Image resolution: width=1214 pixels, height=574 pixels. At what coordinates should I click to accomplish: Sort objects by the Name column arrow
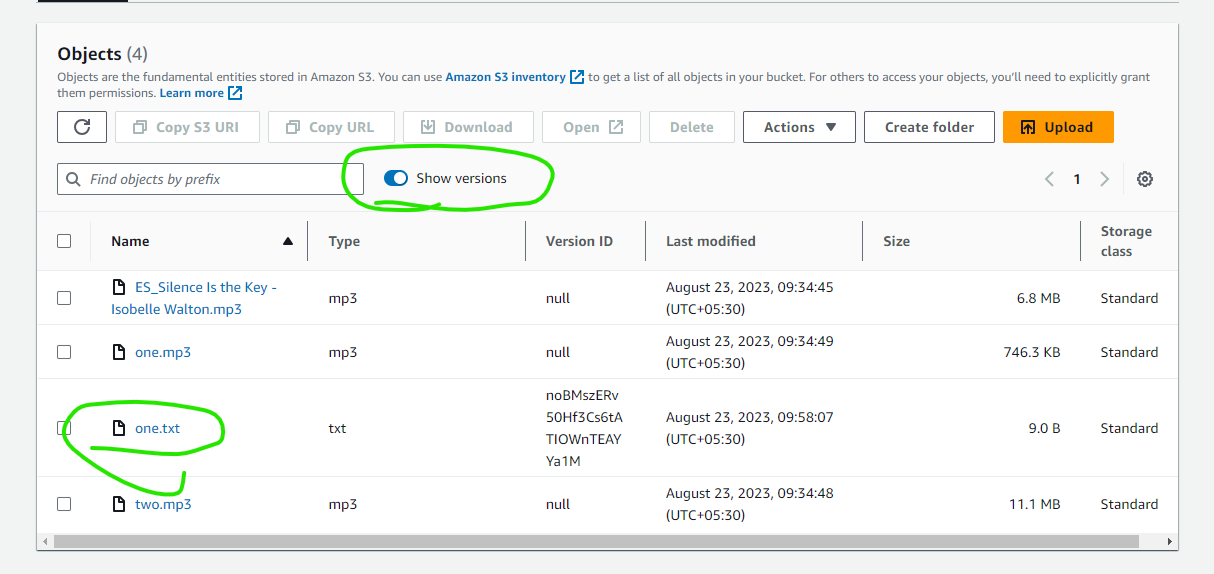tap(288, 241)
